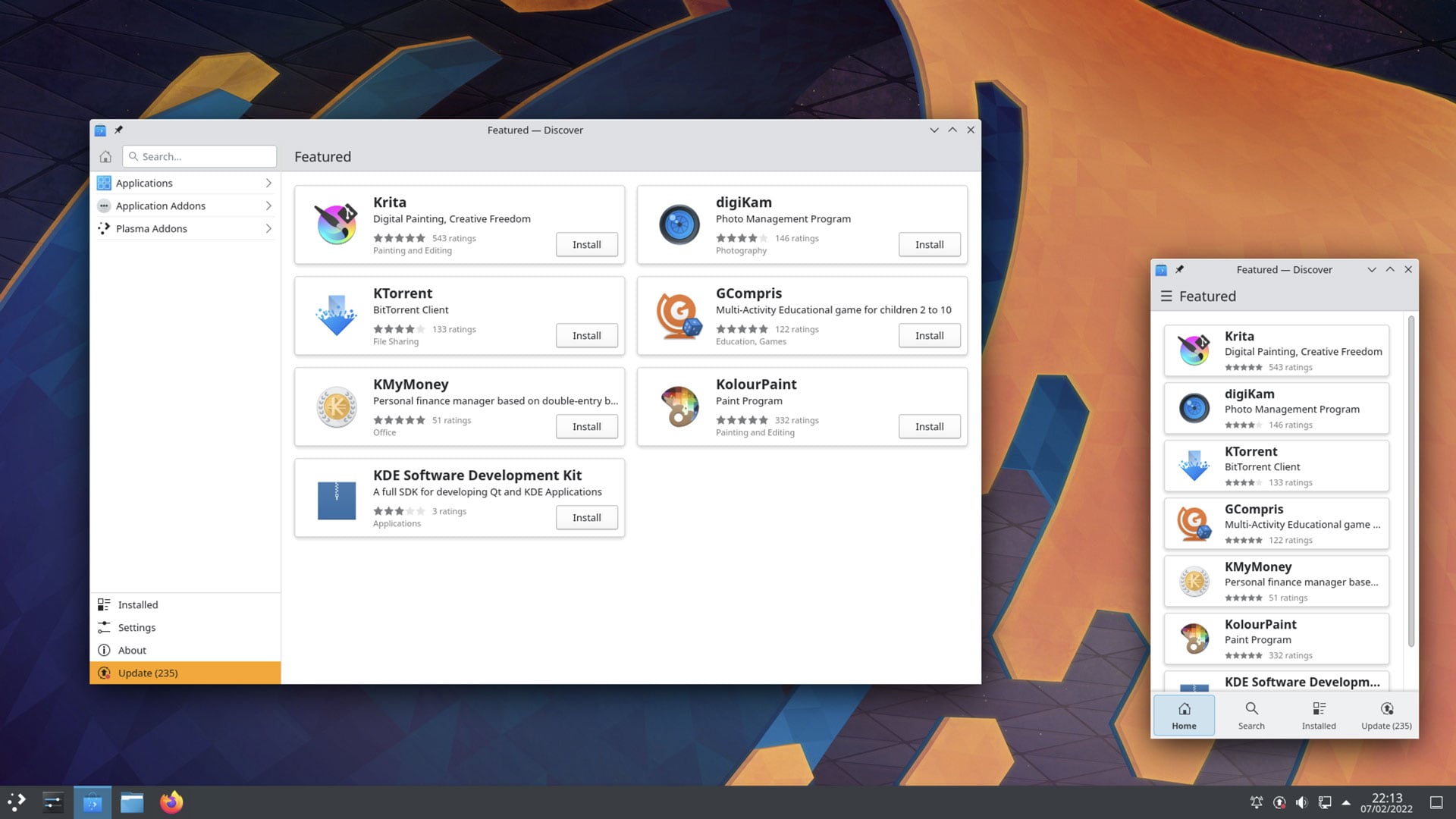Install the KolourPaint application

(x=930, y=427)
